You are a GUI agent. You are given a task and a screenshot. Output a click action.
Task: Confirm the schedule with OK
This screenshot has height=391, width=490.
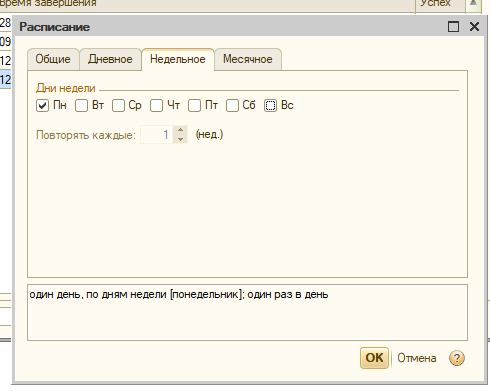pyautogui.click(x=374, y=358)
